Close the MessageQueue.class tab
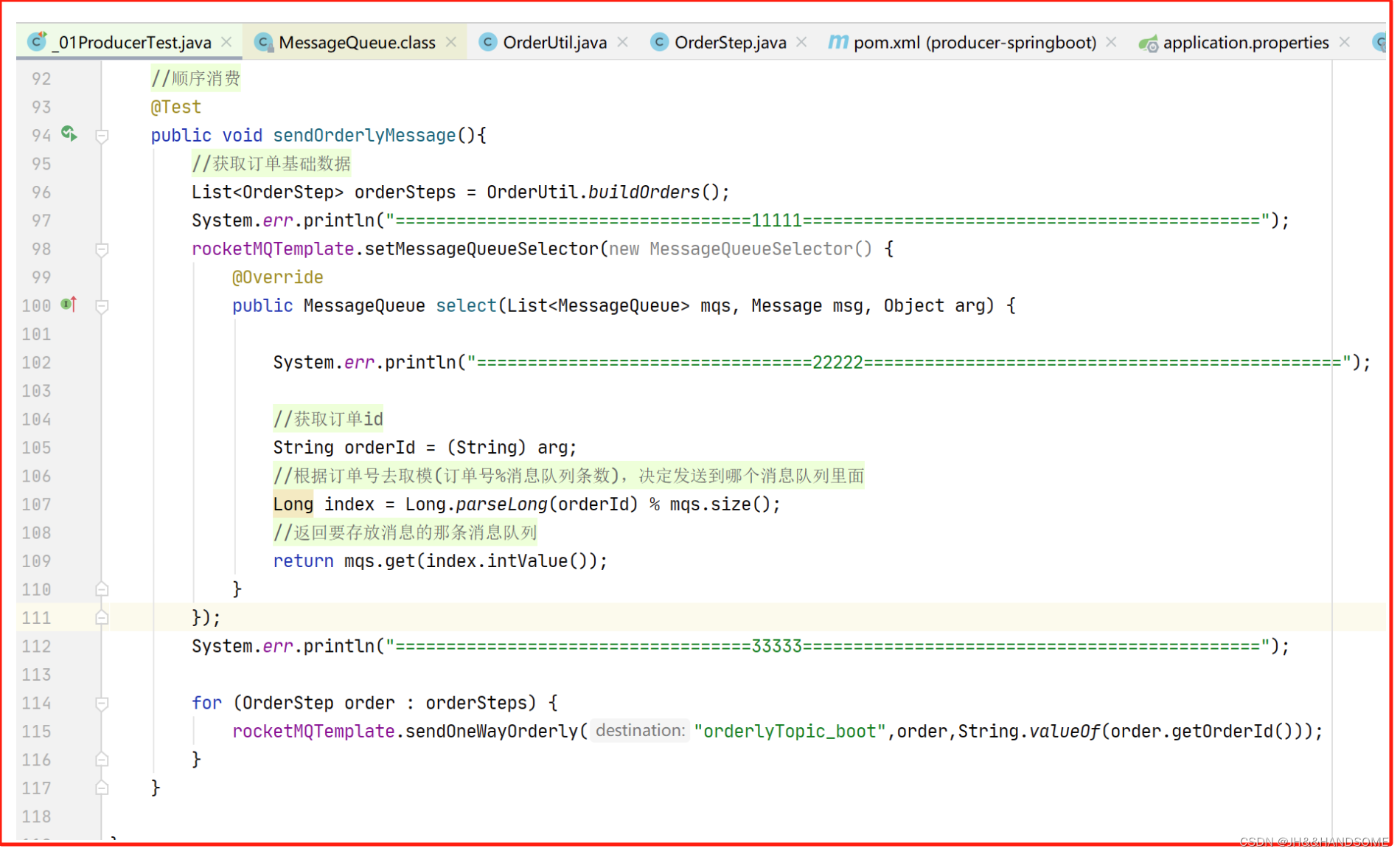1400x854 pixels. 451,42
